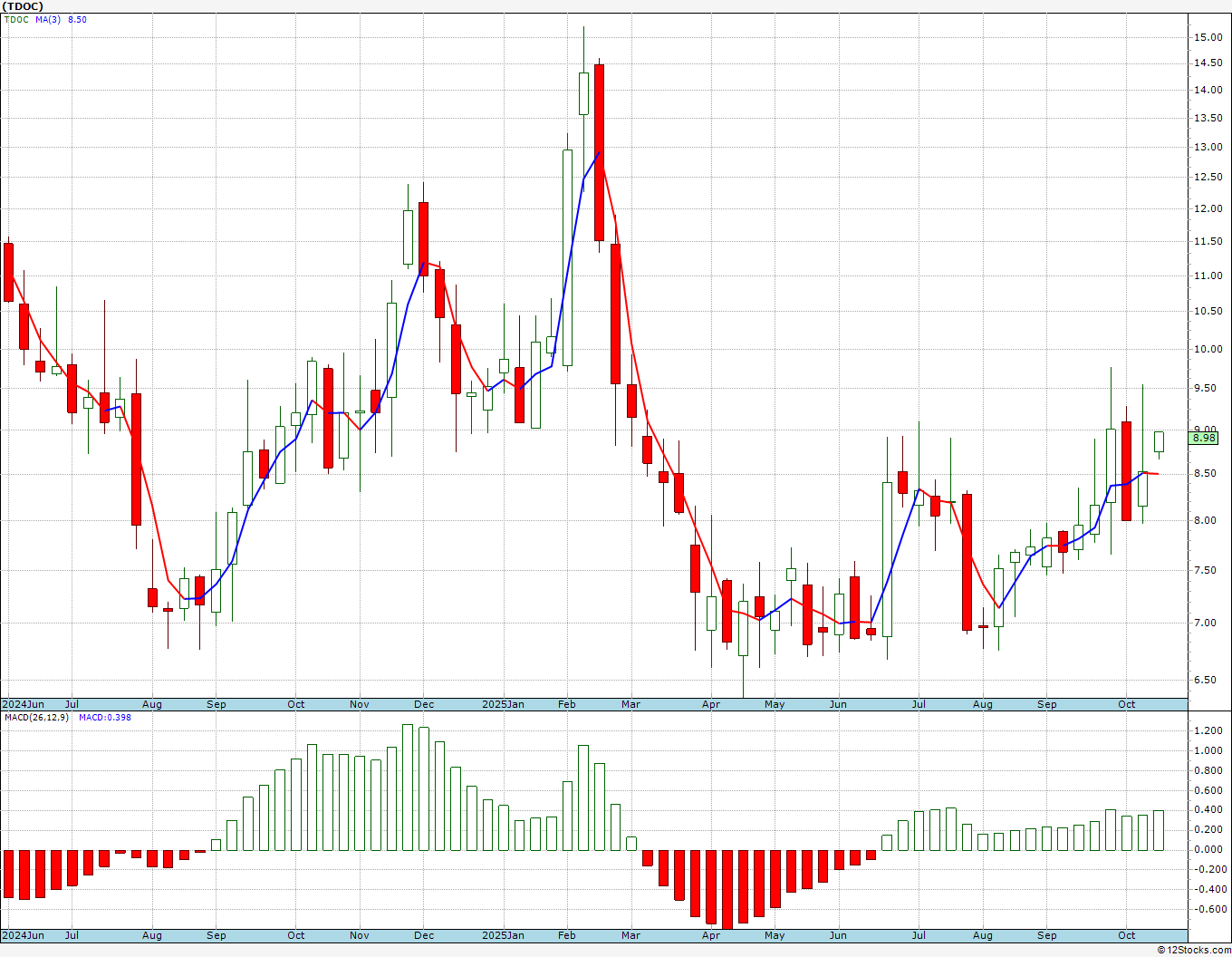Screen dimensions: 1232x957
Task: Pick 2025Jan on the price chart time axis
Action: pyautogui.click(x=503, y=704)
